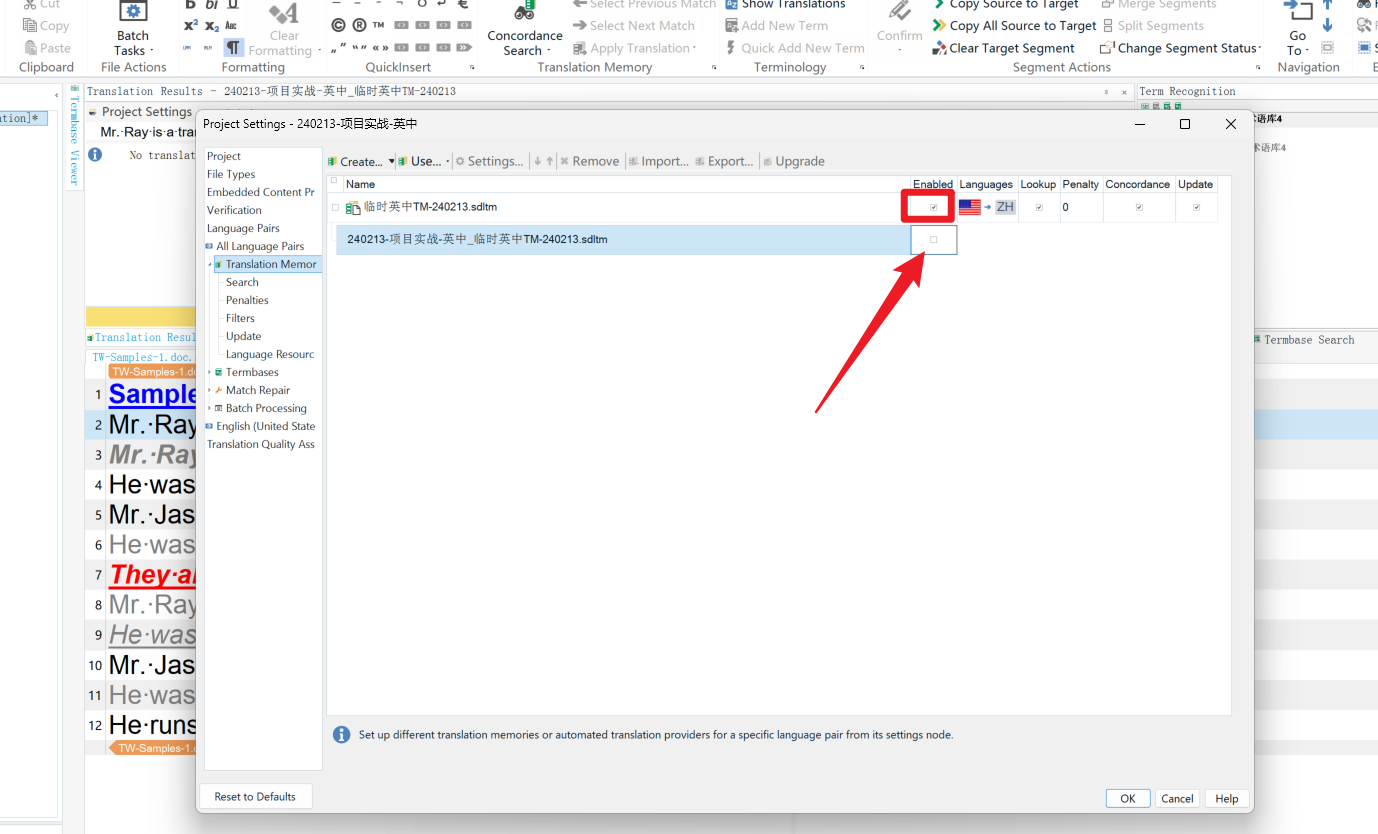This screenshot has width=1378, height=834.
Task: Click Show Translations in Terminology group
Action: point(785,4)
